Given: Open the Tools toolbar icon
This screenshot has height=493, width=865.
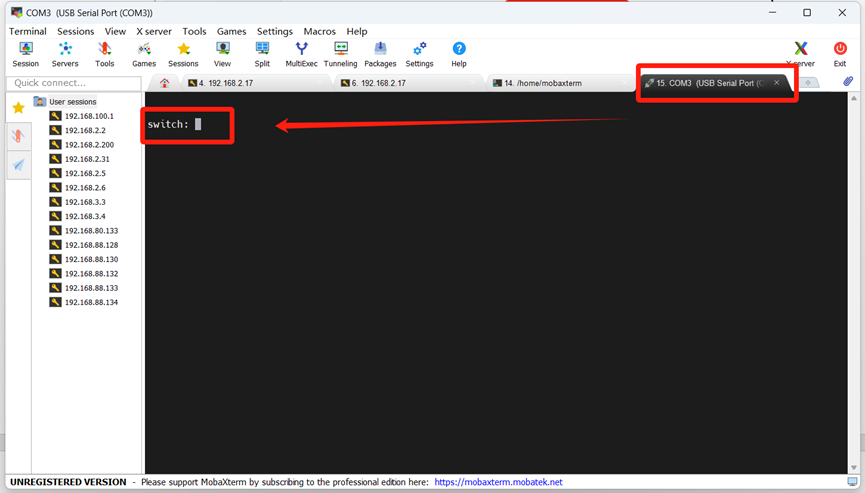Looking at the screenshot, I should point(104,54).
